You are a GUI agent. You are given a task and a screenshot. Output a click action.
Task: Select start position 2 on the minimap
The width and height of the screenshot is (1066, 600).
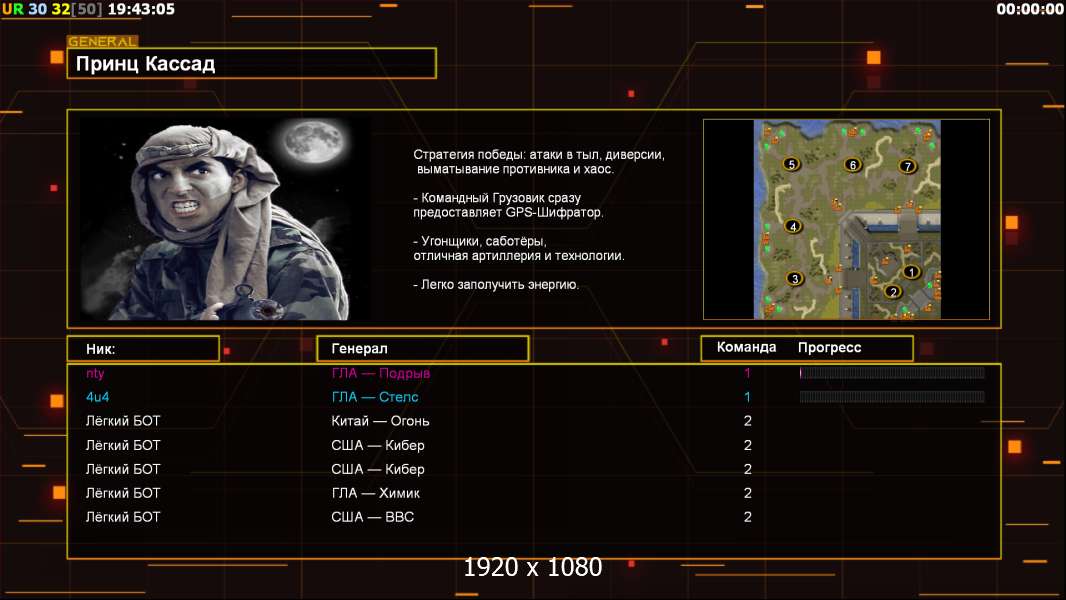pyautogui.click(x=893, y=292)
